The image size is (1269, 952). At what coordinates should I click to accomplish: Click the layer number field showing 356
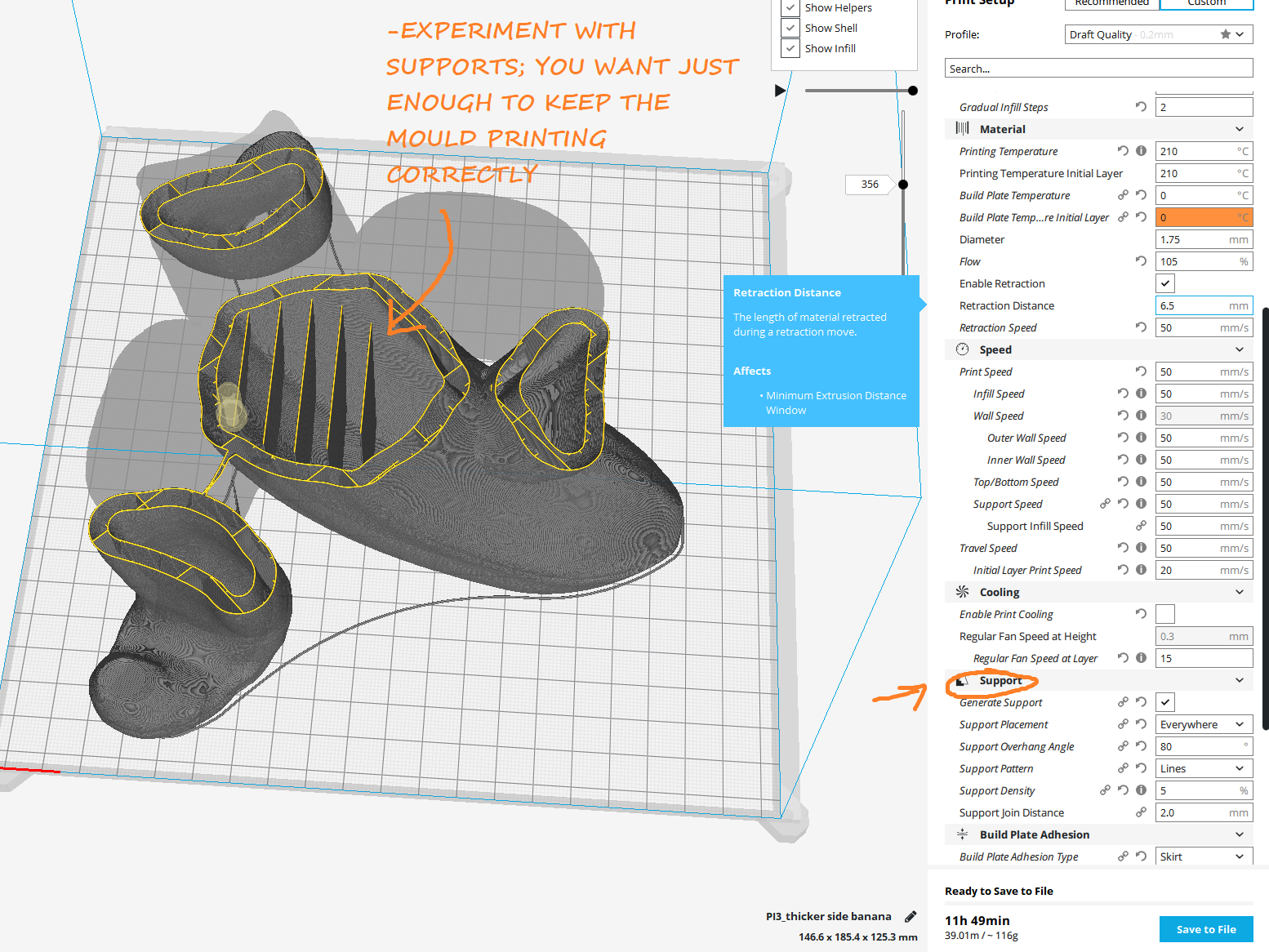click(870, 185)
